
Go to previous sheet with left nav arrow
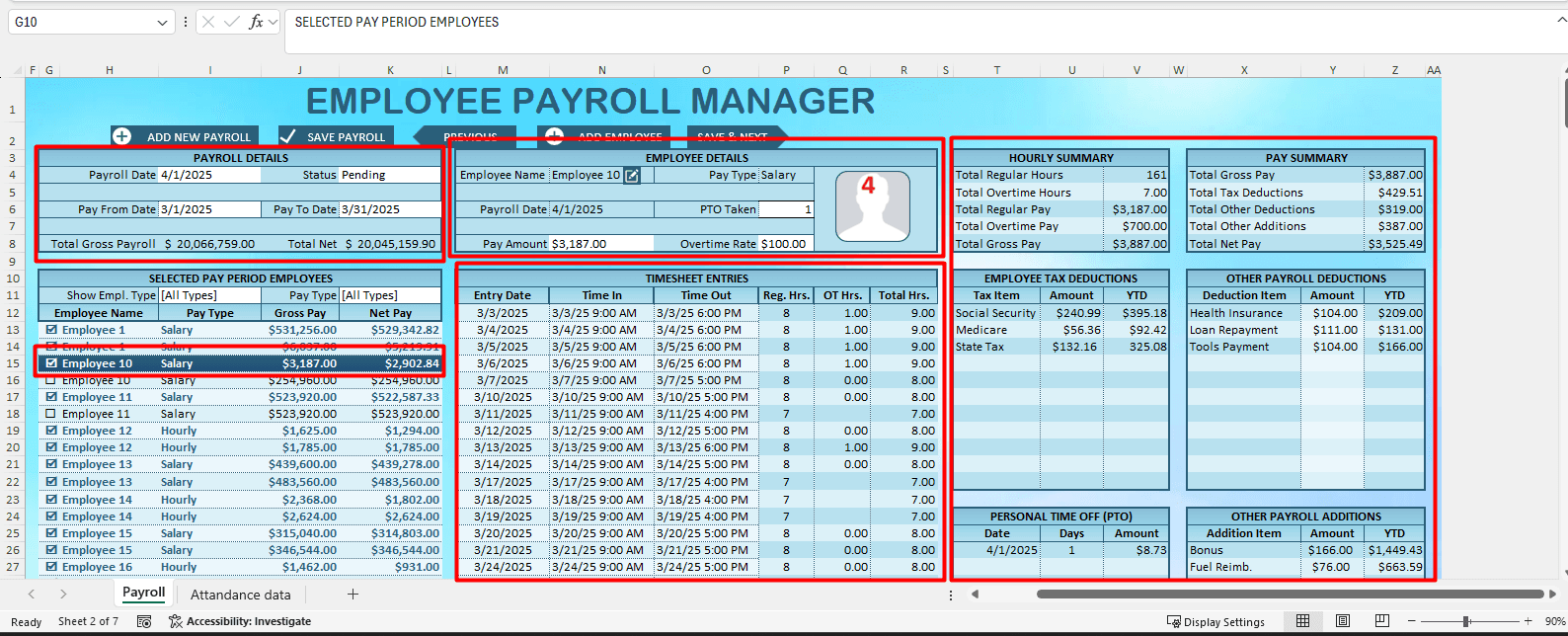click(x=32, y=594)
